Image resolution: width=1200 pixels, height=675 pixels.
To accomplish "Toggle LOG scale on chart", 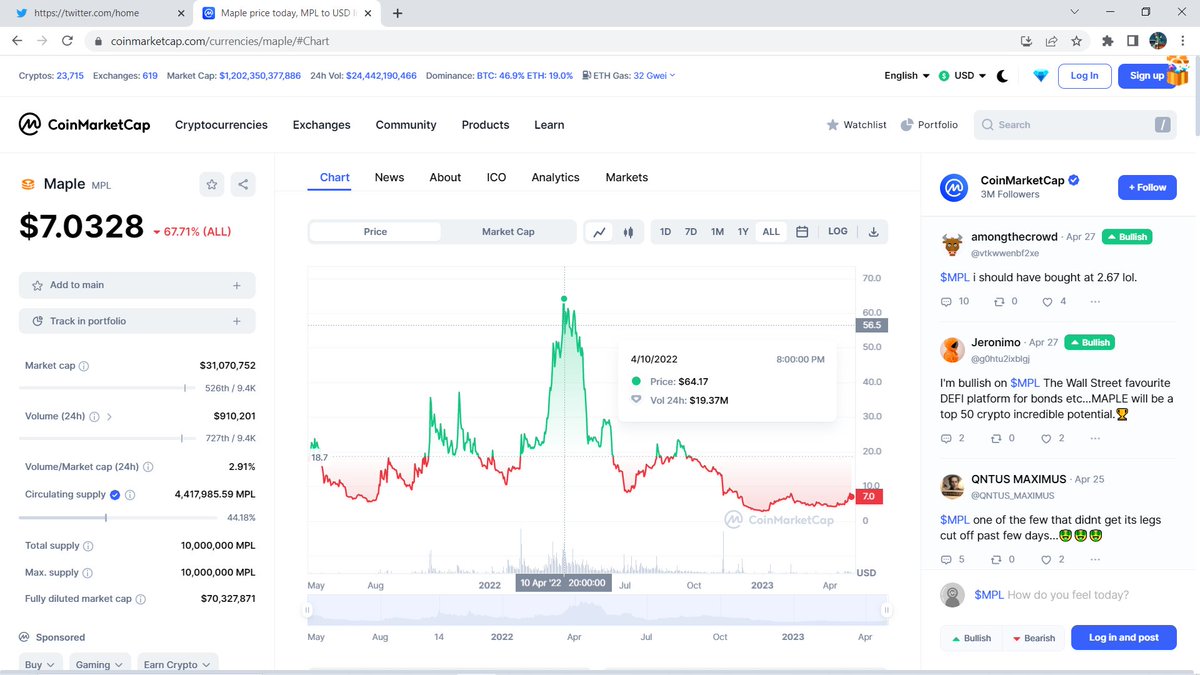I will 838,231.
